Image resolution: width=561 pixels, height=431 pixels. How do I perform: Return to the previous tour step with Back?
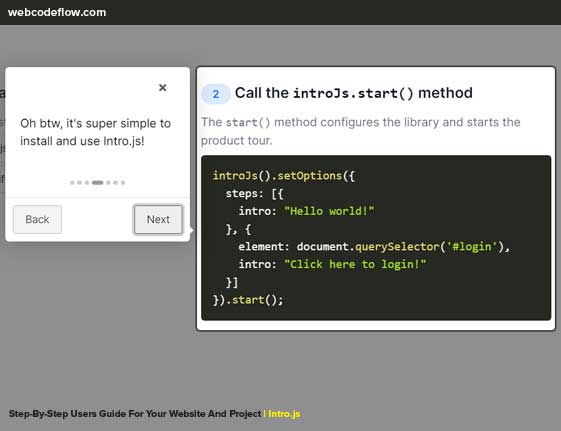point(37,219)
